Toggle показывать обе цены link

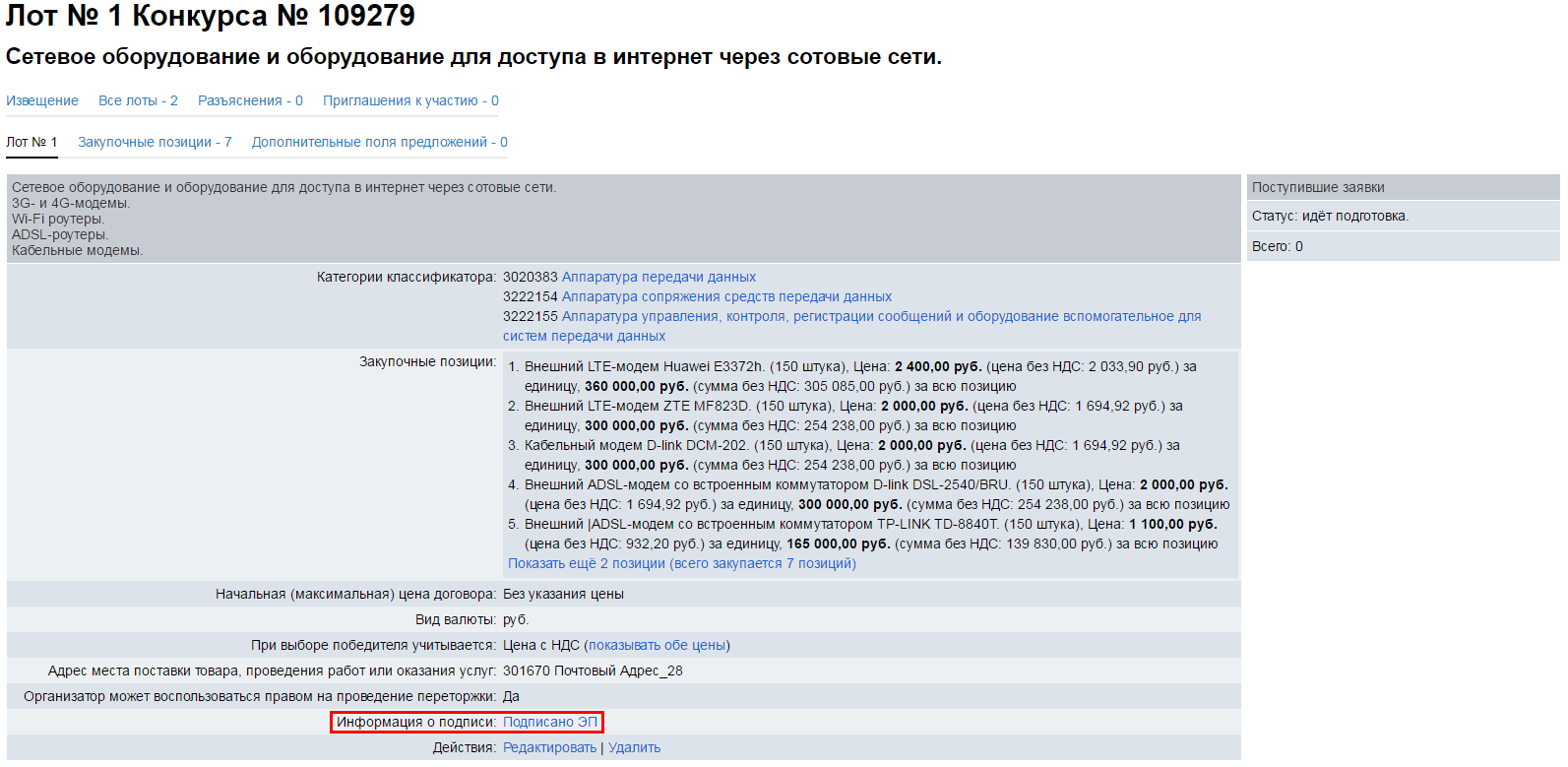tap(657, 645)
